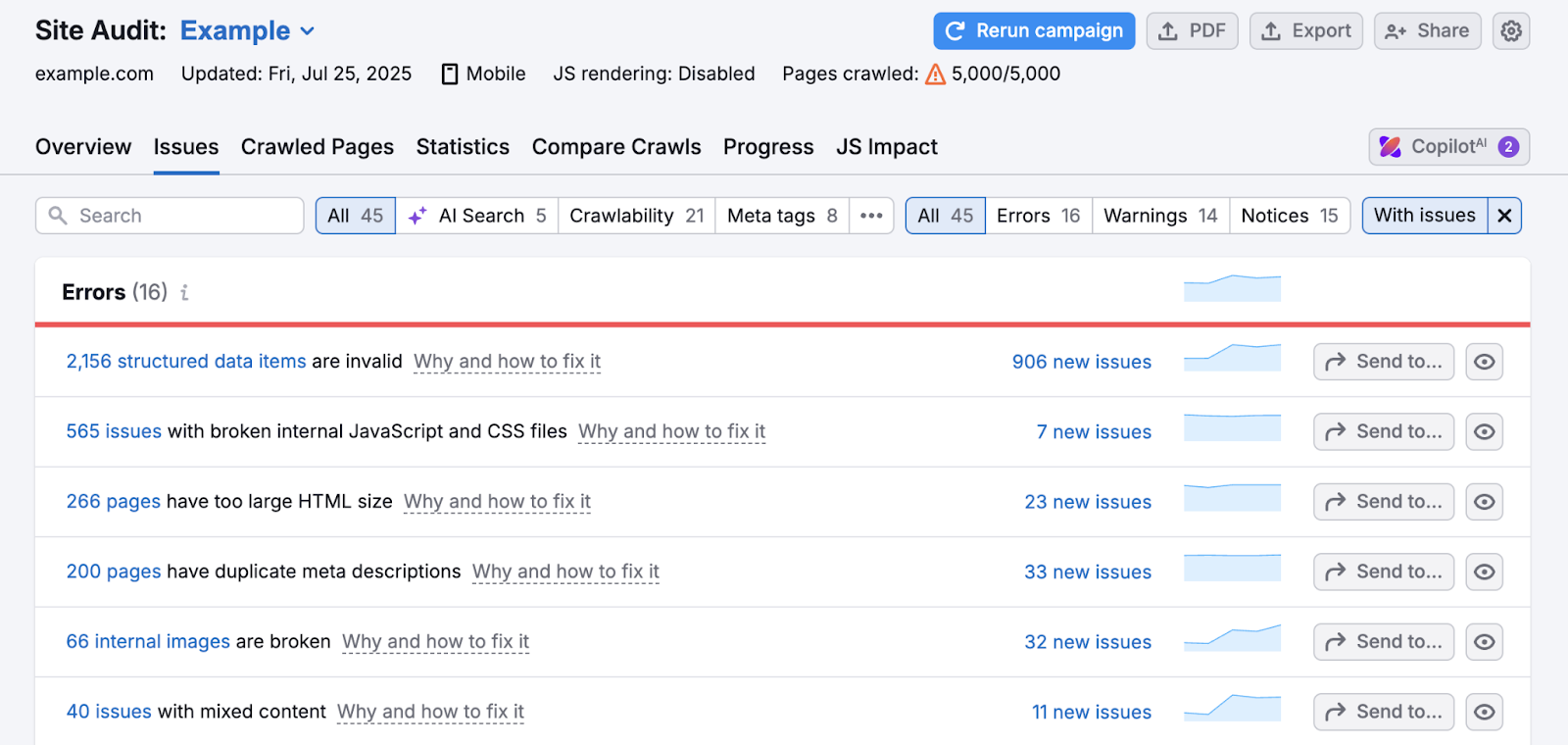Export the report as PDF
Viewport: 1568px width, 745px height.
pyautogui.click(x=1192, y=31)
